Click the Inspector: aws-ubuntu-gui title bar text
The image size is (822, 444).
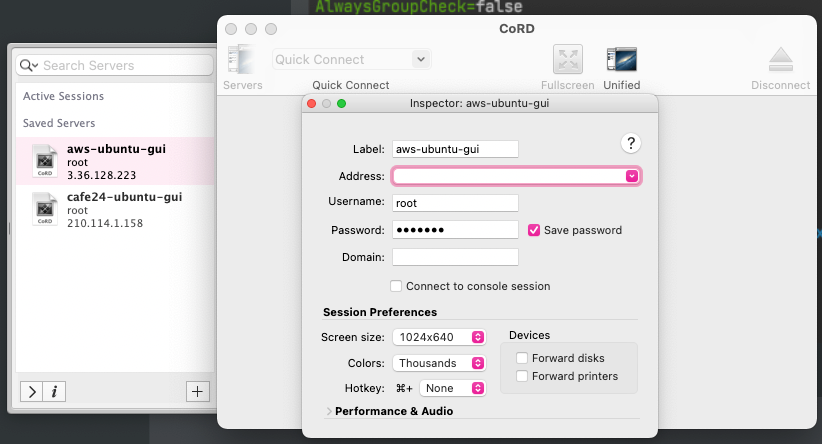480,103
